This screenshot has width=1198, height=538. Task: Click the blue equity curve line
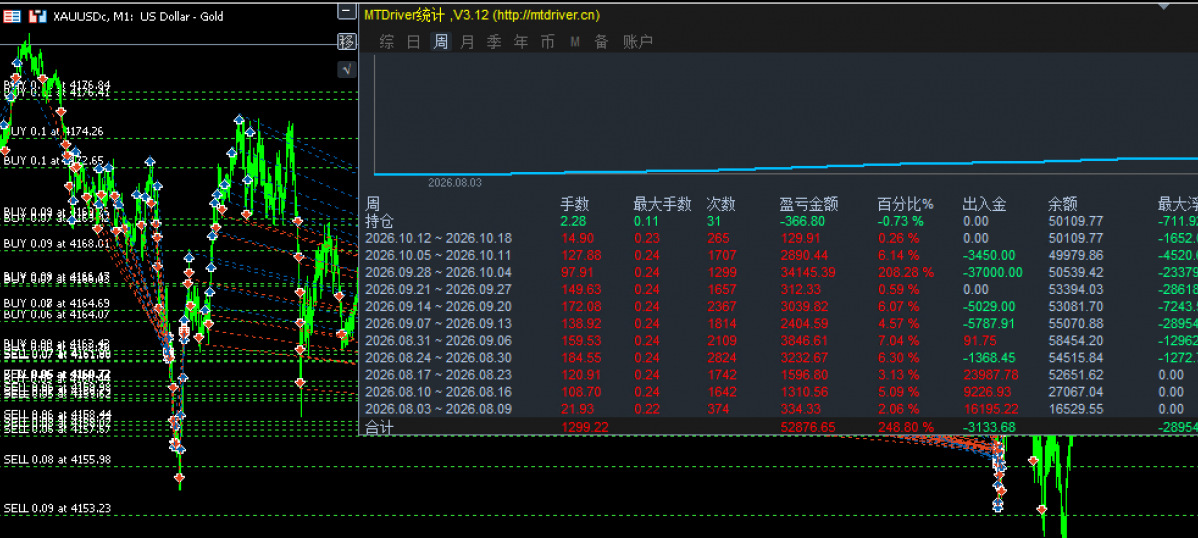point(786,166)
